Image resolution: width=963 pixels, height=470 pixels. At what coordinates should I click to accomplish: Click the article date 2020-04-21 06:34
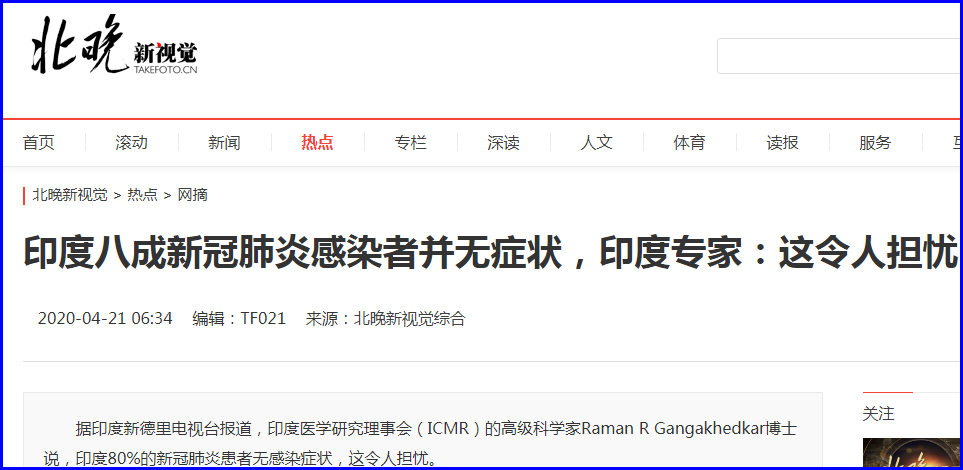pyautogui.click(x=105, y=318)
